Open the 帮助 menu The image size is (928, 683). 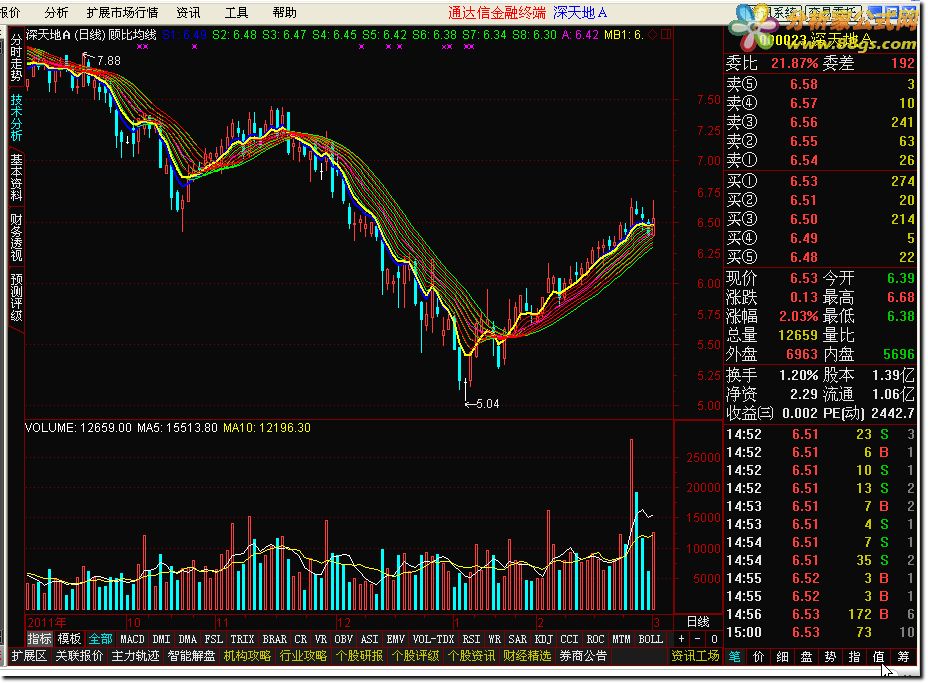pyautogui.click(x=284, y=12)
